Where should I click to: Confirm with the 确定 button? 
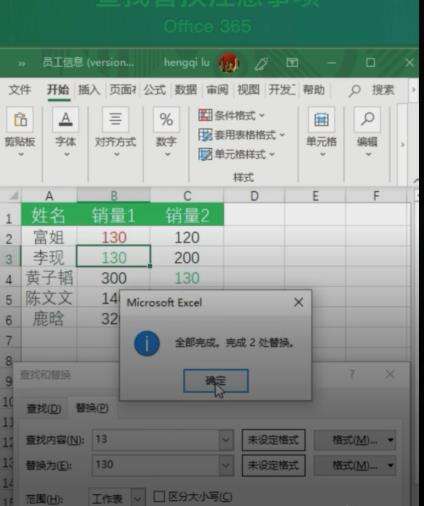pyautogui.click(x=216, y=380)
